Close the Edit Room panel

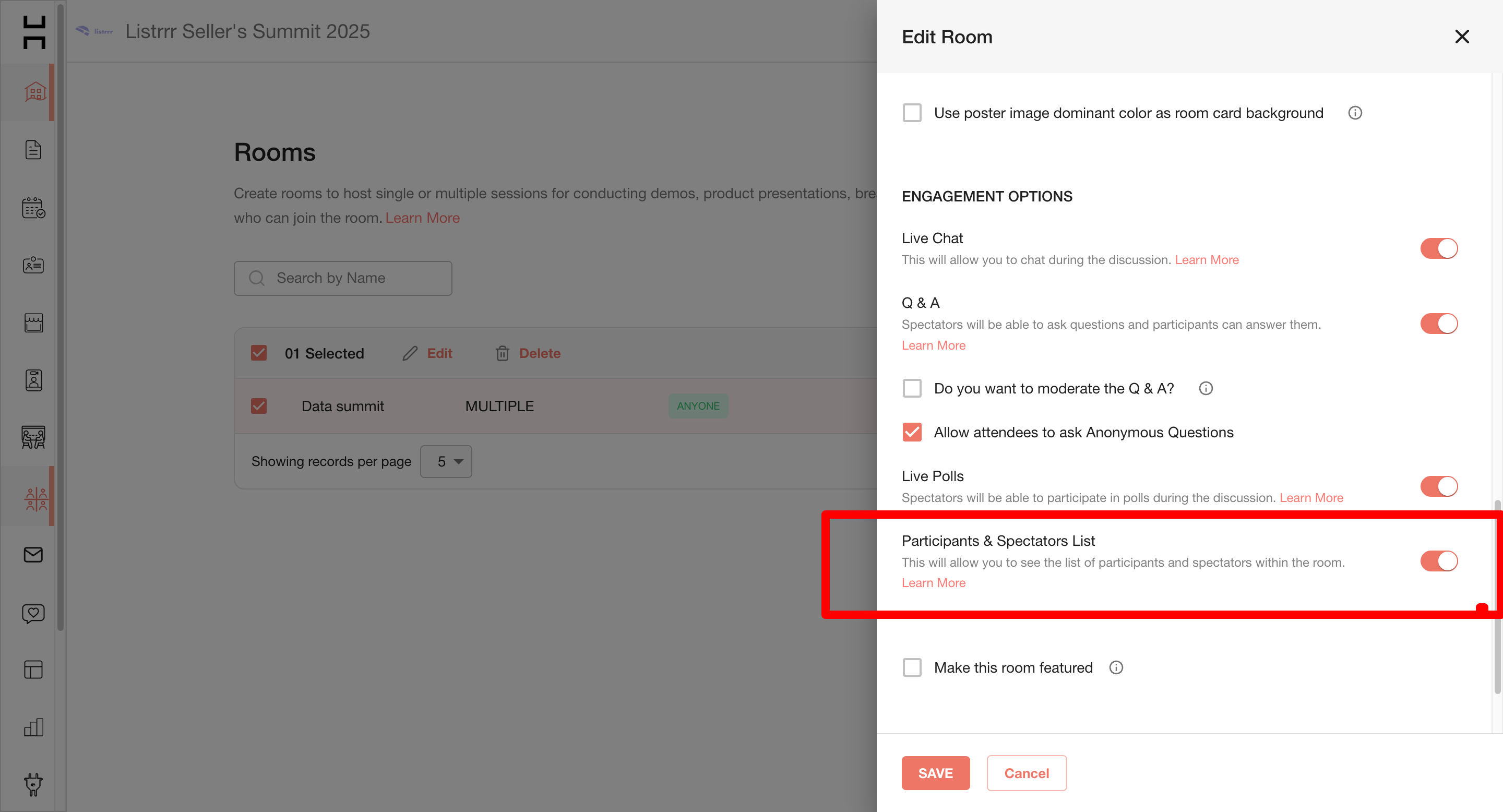[1462, 37]
